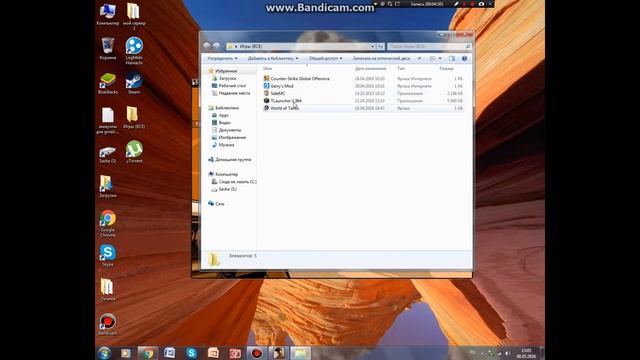Open Сеть in the navigation pane
640x360 pixels.
[216, 203]
